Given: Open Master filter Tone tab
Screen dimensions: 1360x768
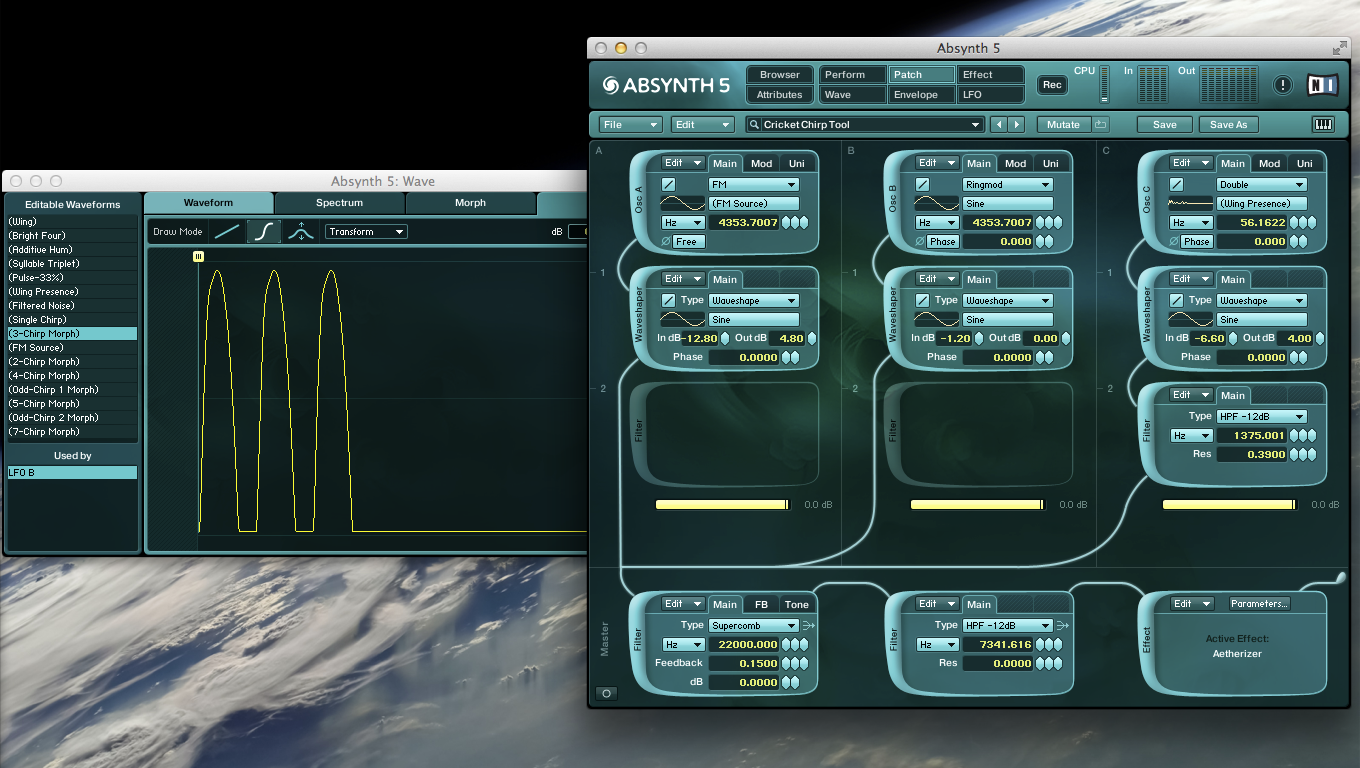Looking at the screenshot, I should coord(797,604).
